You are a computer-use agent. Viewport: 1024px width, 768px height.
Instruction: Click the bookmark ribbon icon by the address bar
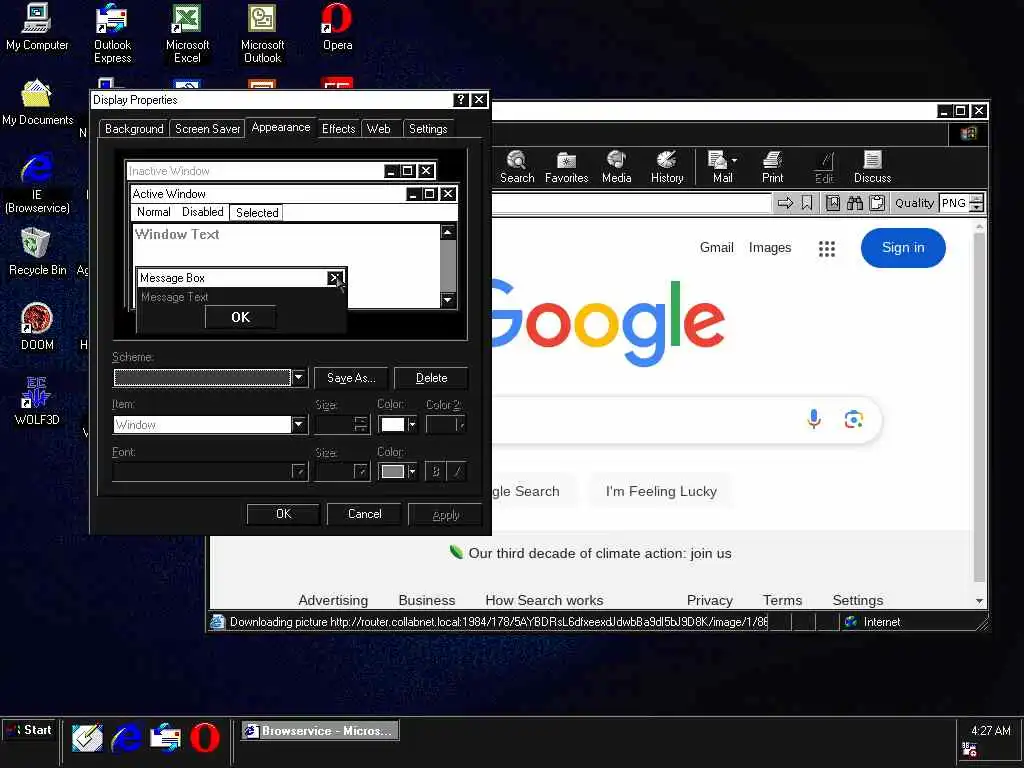807,203
